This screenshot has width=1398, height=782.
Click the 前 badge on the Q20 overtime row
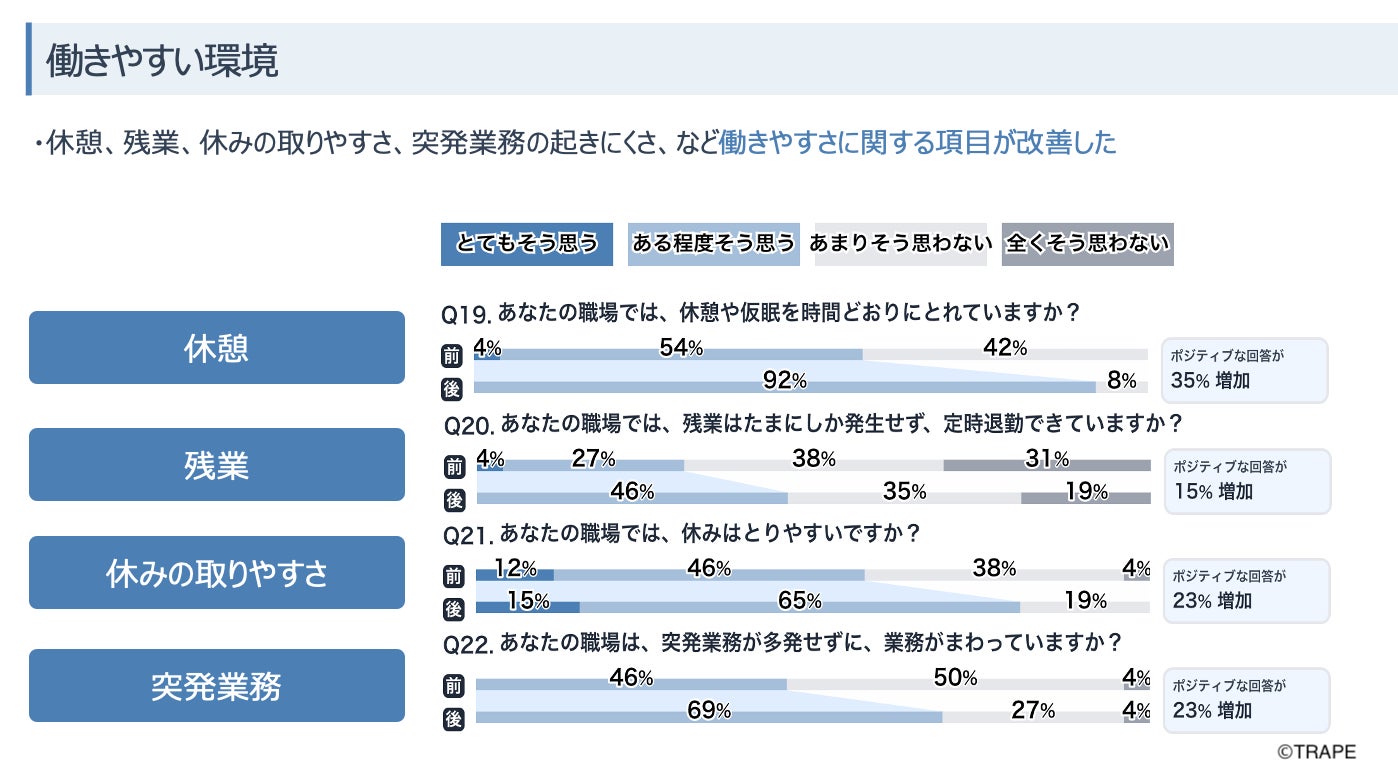point(454,466)
